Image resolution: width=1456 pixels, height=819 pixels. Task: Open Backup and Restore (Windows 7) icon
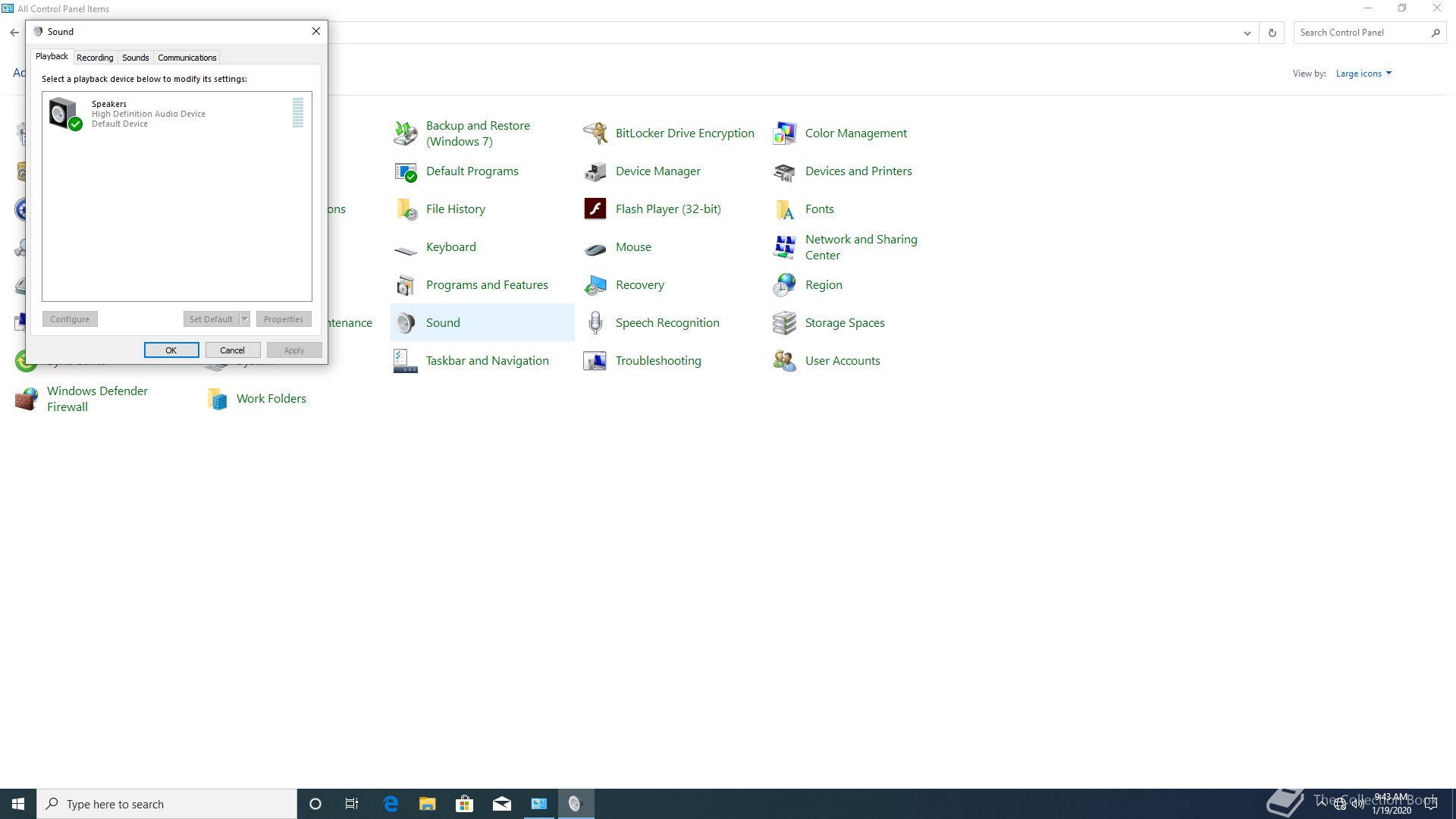(x=406, y=133)
